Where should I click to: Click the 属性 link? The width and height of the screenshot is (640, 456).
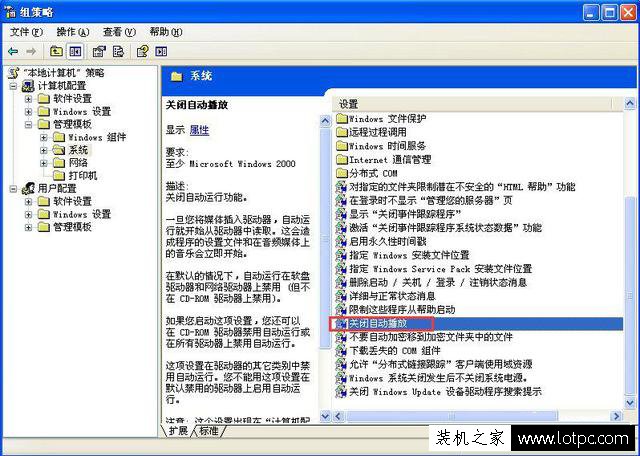(199, 130)
